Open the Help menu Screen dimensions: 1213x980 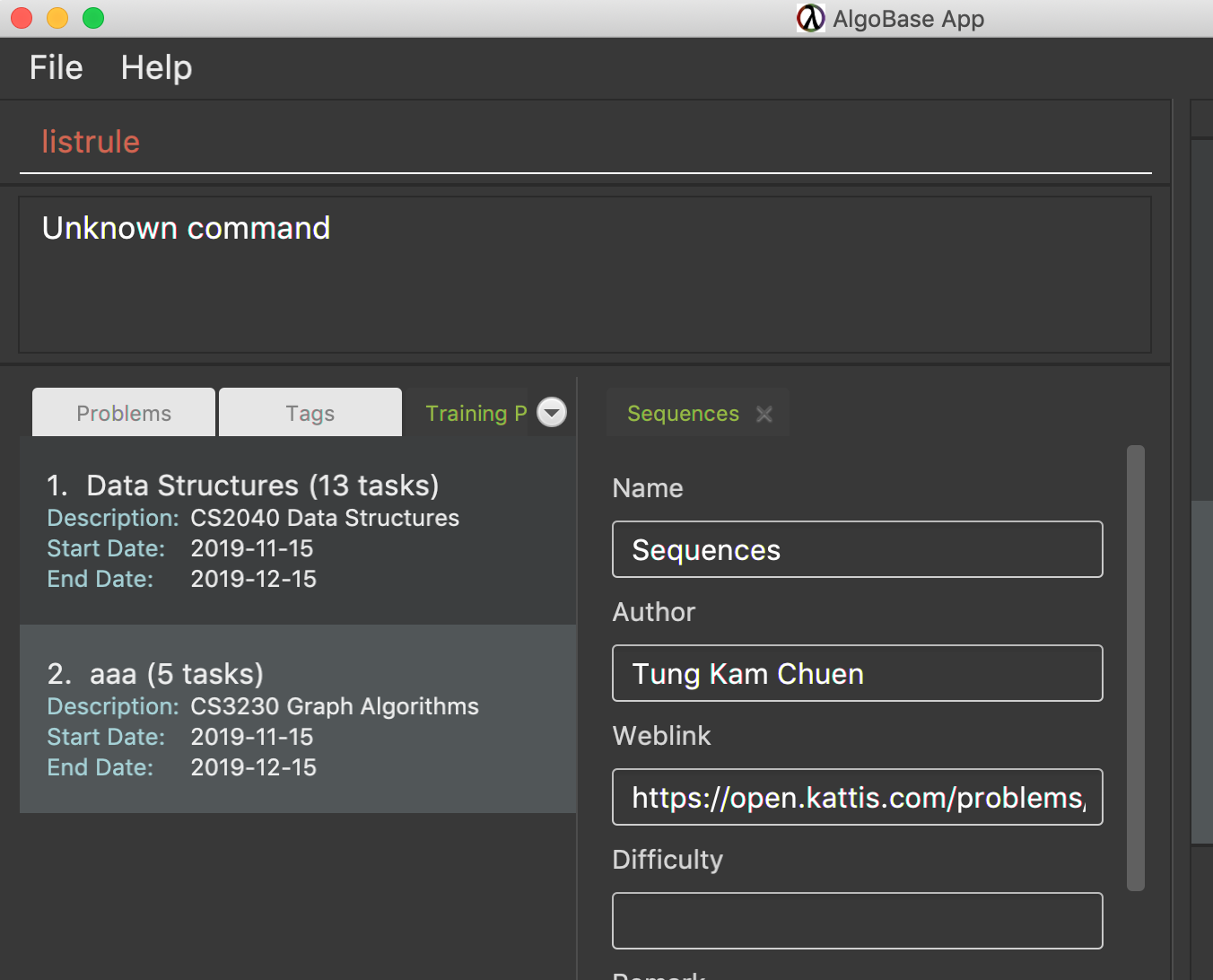pyautogui.click(x=156, y=68)
